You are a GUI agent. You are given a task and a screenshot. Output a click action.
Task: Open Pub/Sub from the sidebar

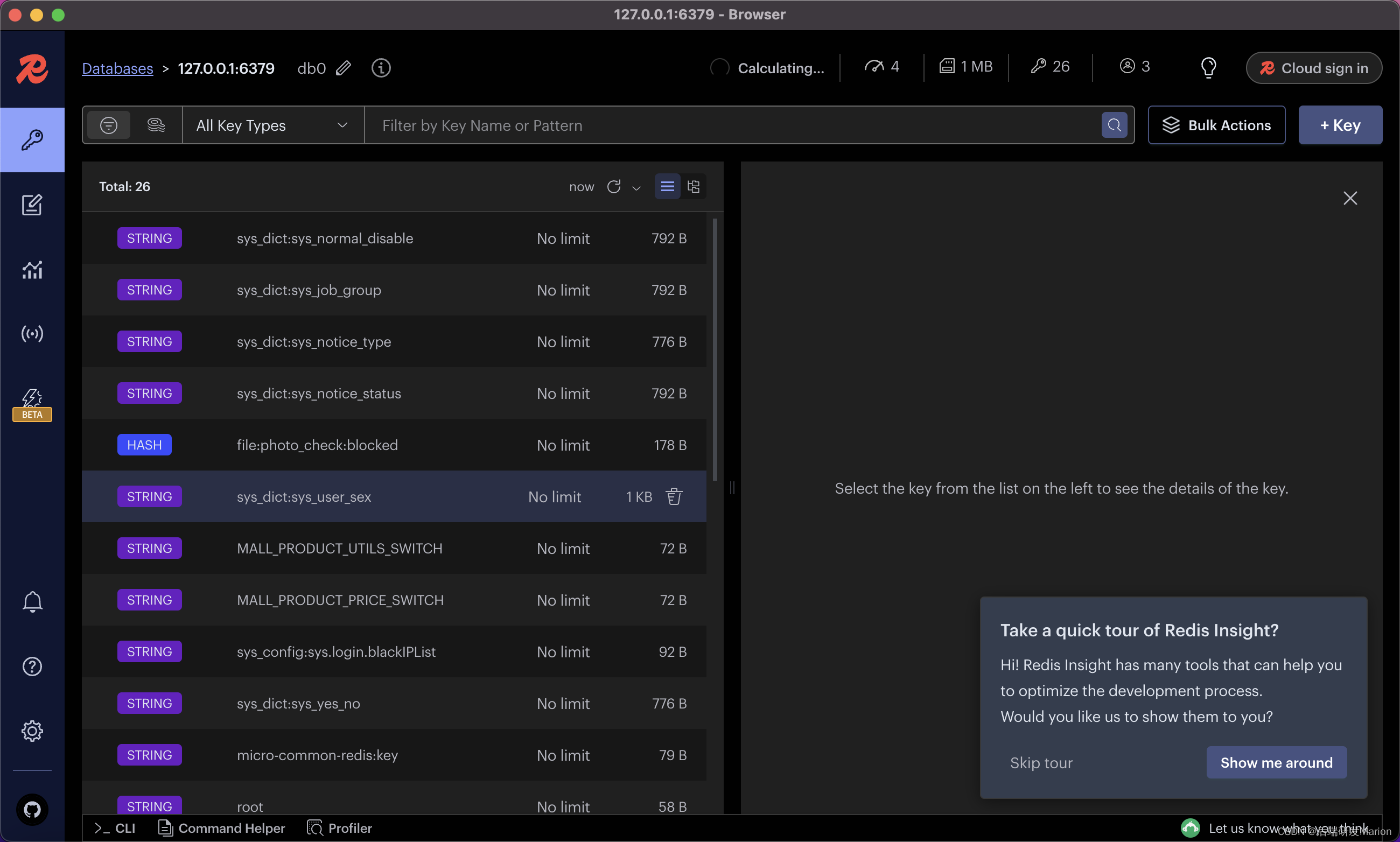(32, 334)
